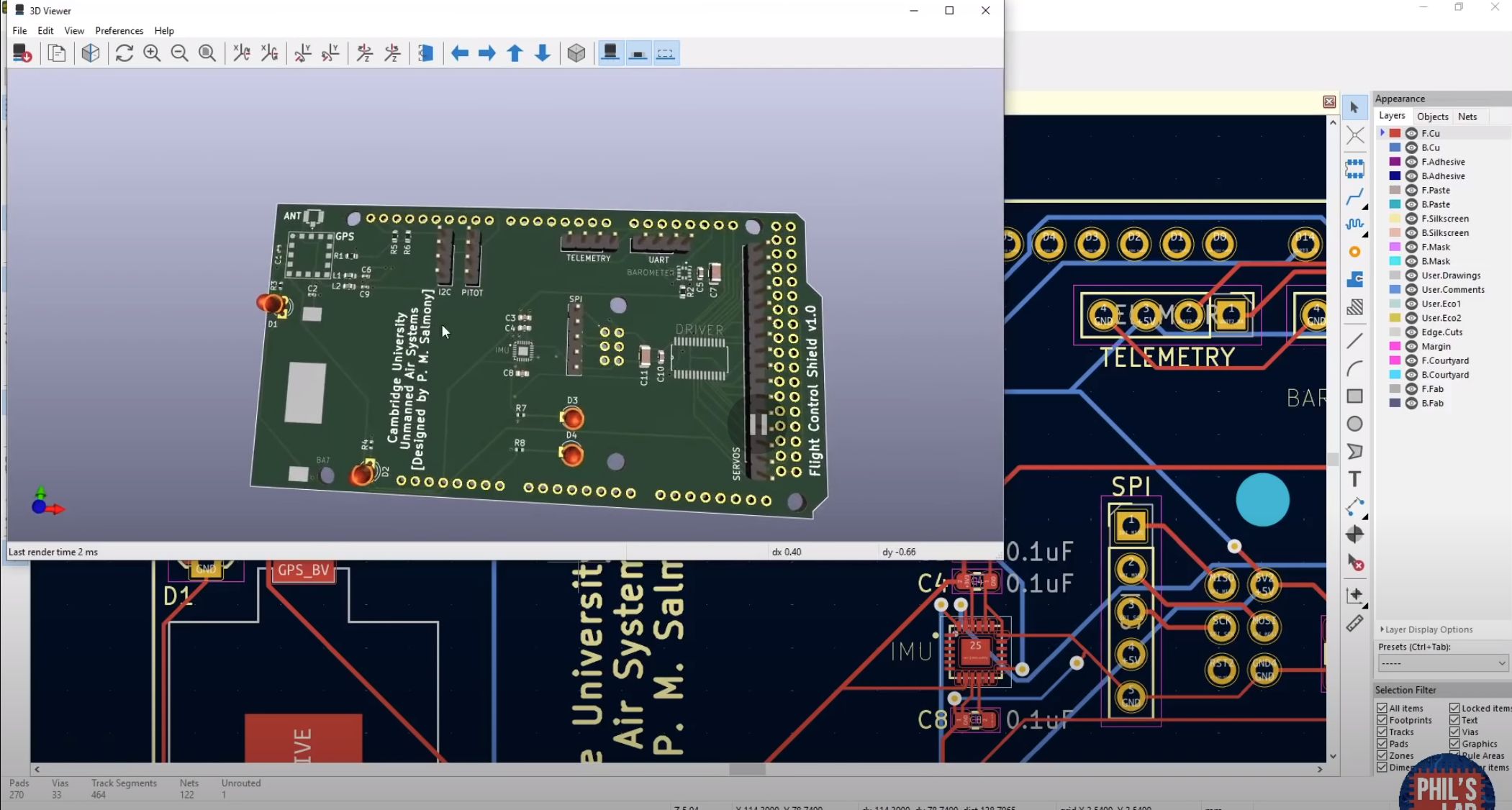Select the Route Tracks tool

click(1354, 196)
